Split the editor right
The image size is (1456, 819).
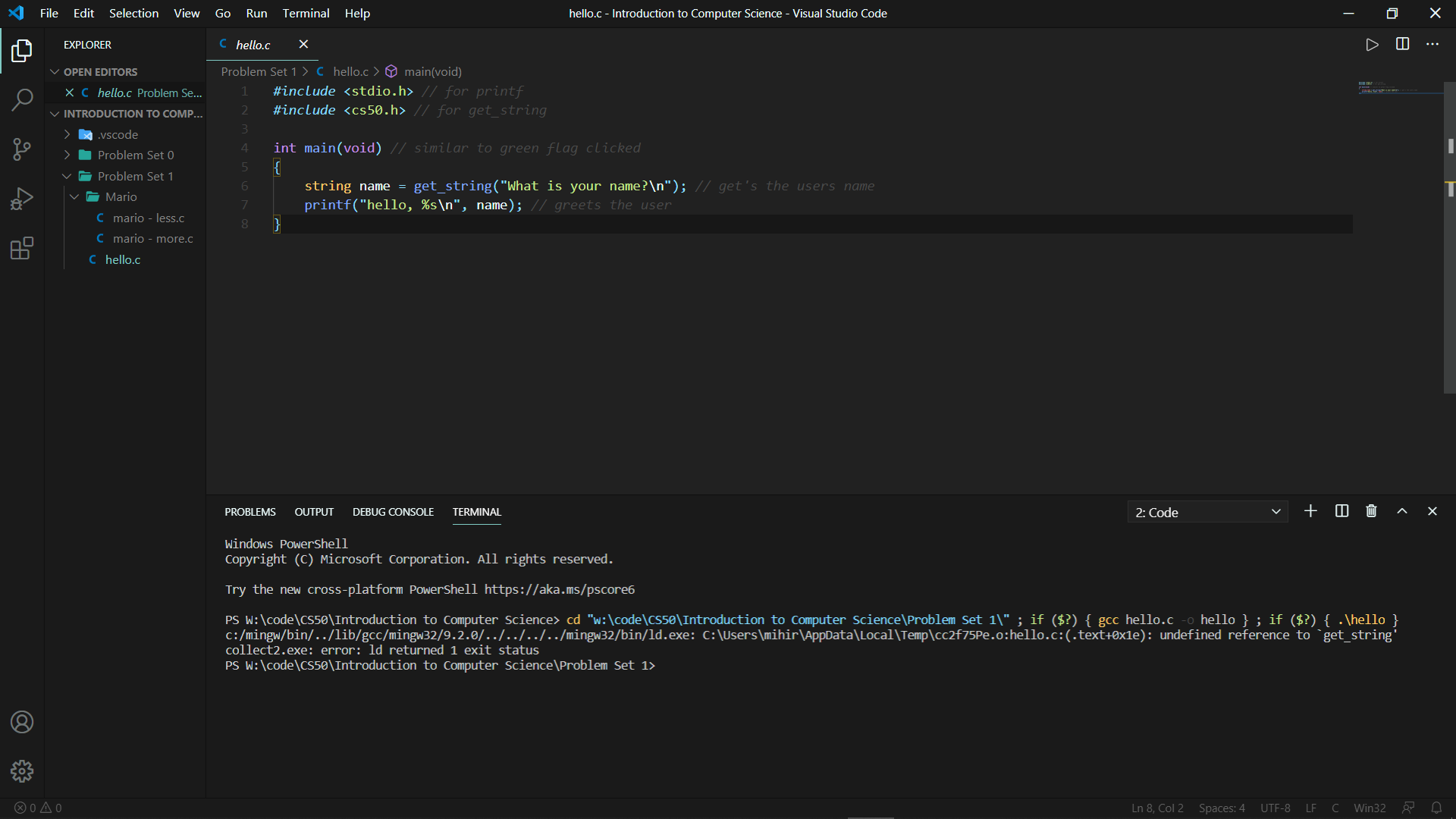[x=1402, y=44]
